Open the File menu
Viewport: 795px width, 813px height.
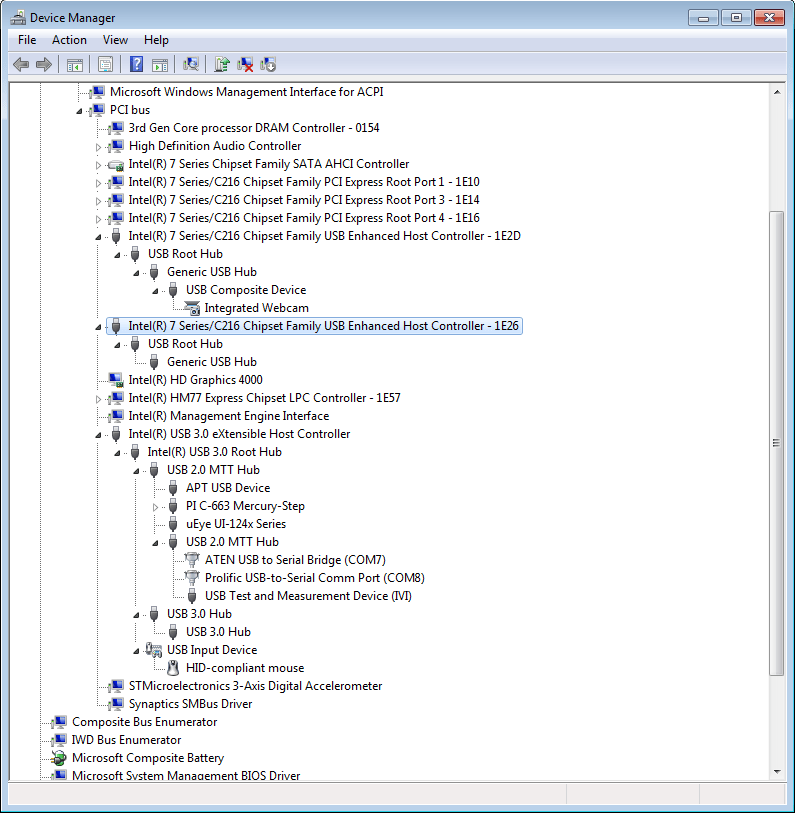[x=27, y=40]
